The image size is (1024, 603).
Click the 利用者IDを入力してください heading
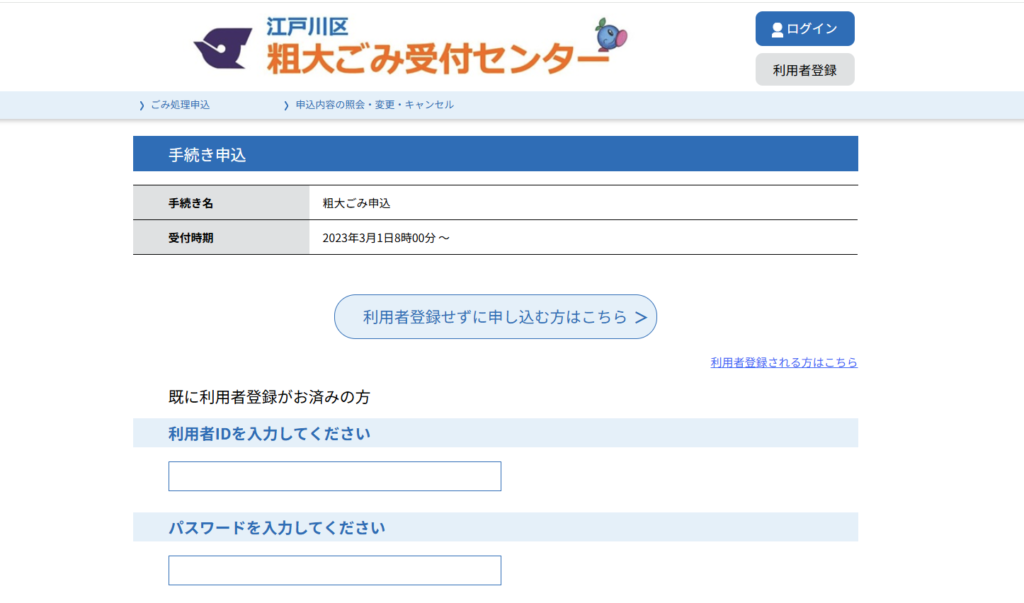pyautogui.click(x=269, y=433)
